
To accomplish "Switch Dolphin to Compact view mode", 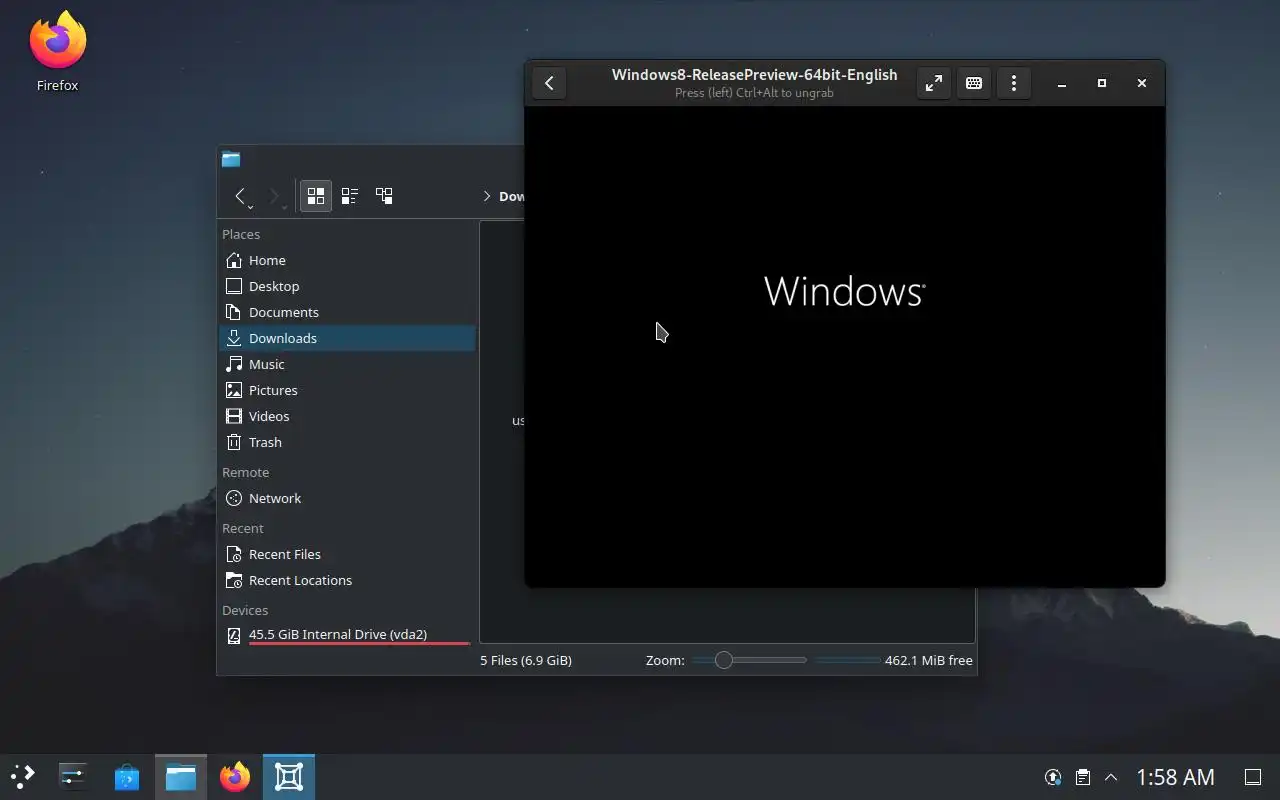I will (349, 196).
